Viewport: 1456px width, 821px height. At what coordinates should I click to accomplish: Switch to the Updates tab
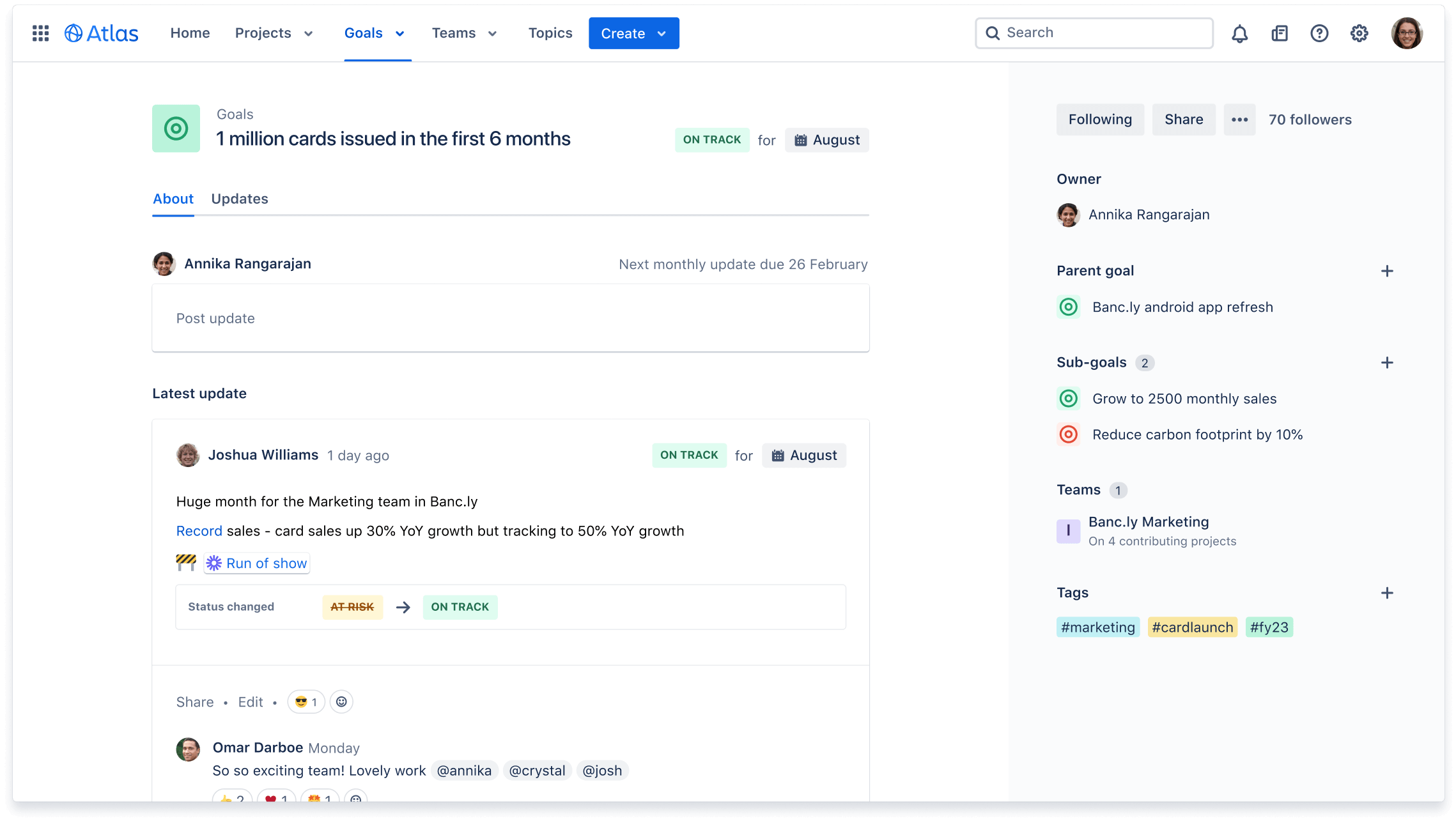[240, 198]
